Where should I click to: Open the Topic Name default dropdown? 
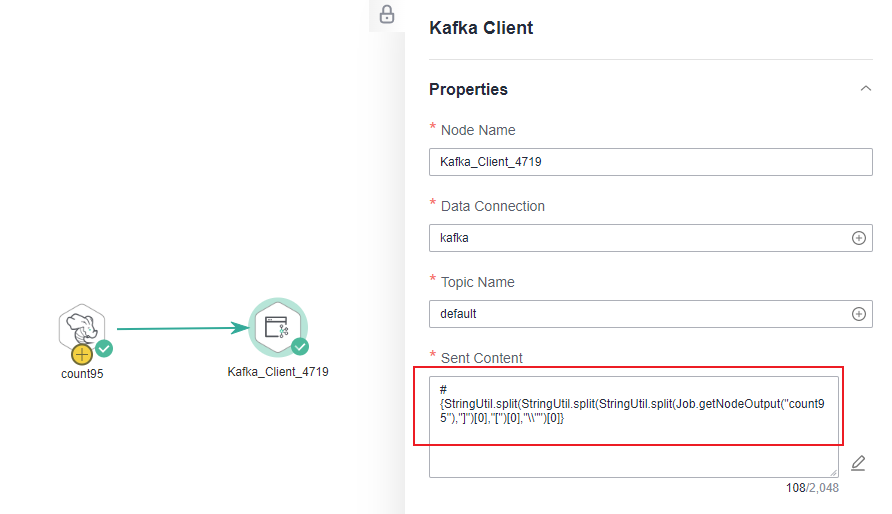(x=651, y=314)
